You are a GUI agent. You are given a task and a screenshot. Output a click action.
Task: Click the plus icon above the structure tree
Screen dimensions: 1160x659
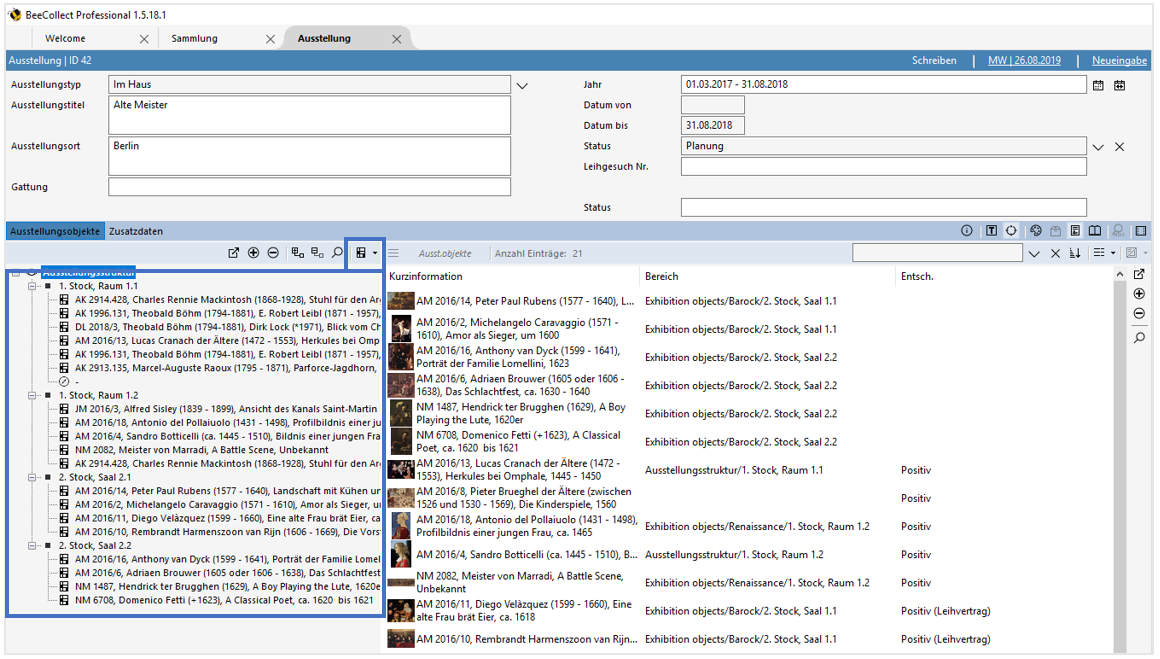(254, 254)
